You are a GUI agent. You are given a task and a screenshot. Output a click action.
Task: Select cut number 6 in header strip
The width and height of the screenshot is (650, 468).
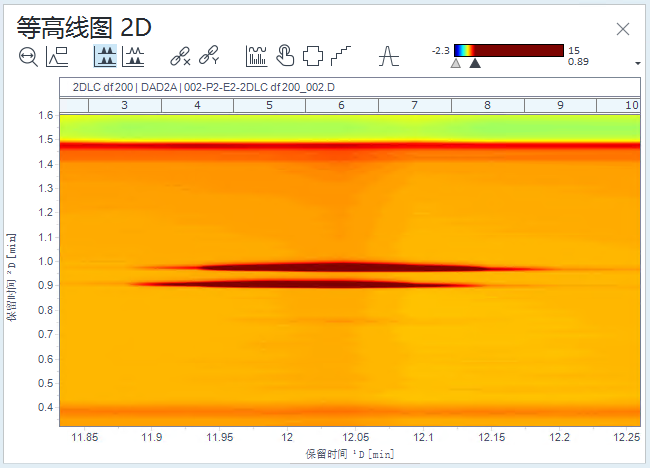pyautogui.click(x=342, y=105)
